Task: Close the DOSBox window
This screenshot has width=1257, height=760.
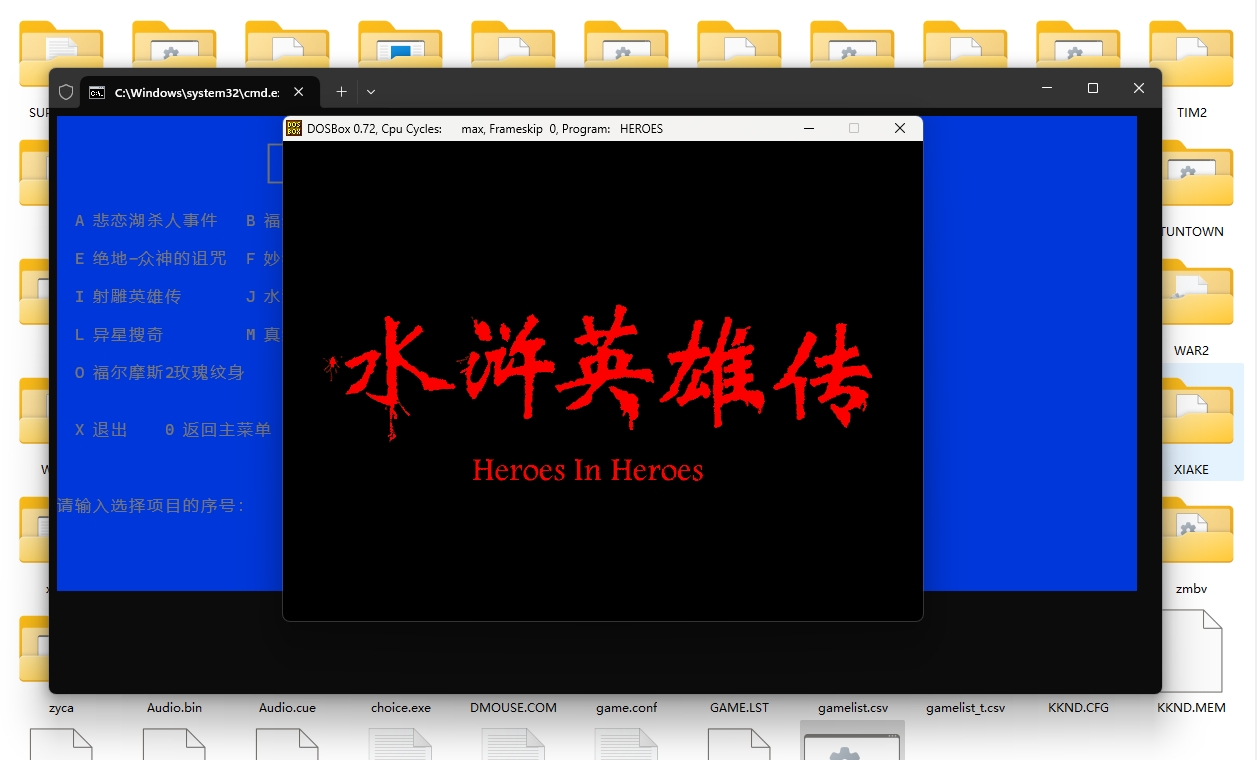Action: click(x=899, y=128)
